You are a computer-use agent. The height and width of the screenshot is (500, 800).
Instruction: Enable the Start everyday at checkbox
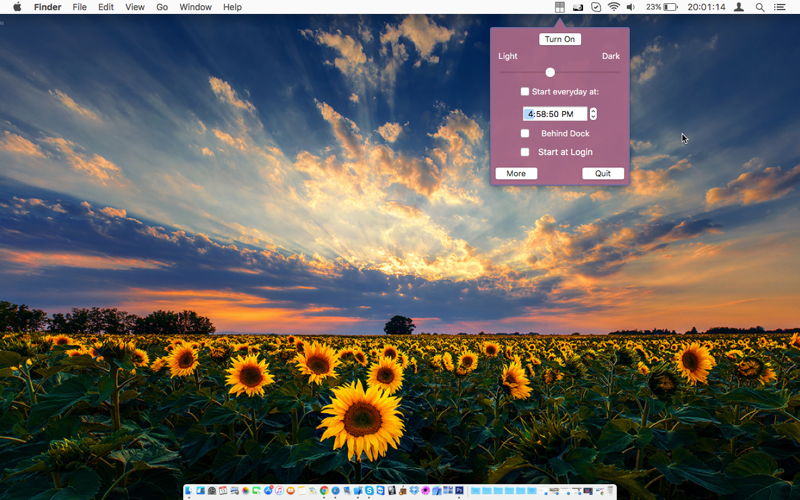click(524, 92)
